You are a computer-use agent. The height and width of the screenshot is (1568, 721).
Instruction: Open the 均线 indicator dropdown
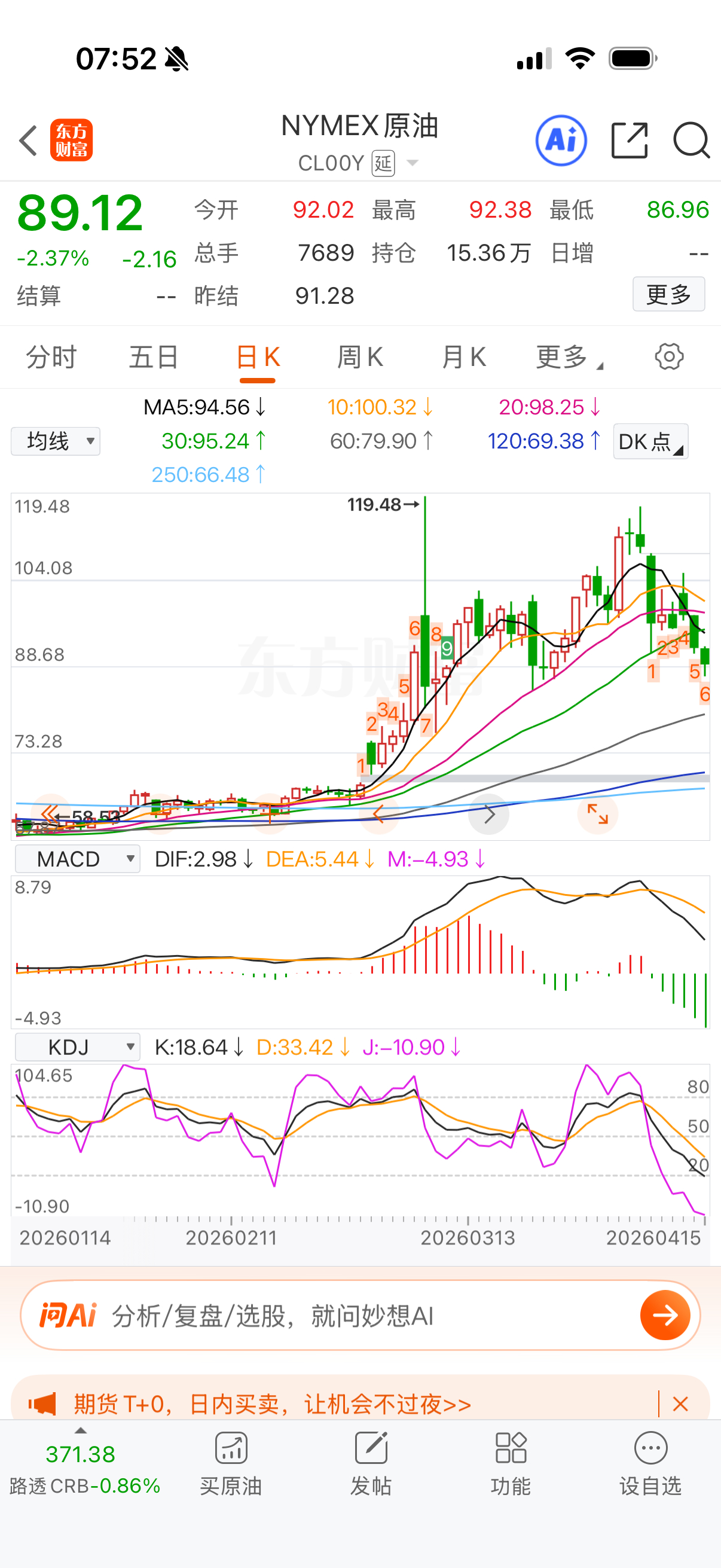[56, 441]
